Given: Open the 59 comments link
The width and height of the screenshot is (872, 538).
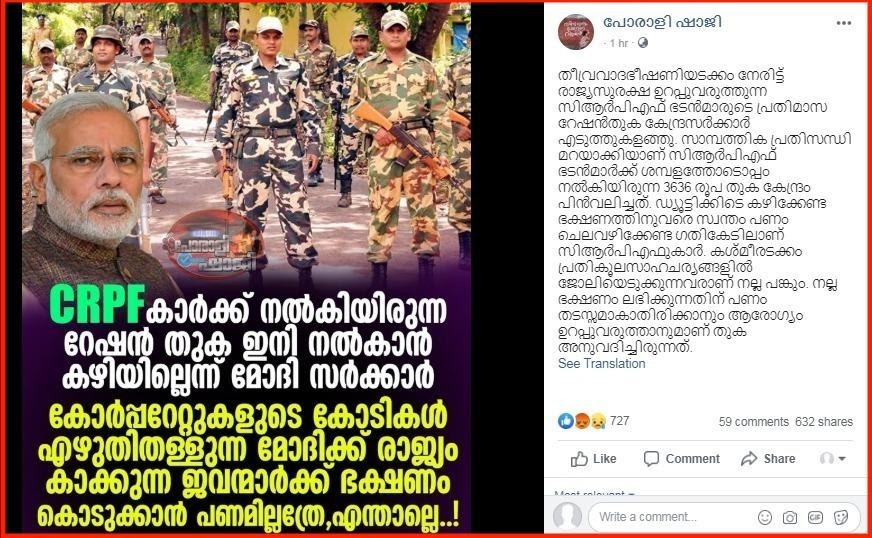Looking at the screenshot, I should pyautogui.click(x=754, y=422).
